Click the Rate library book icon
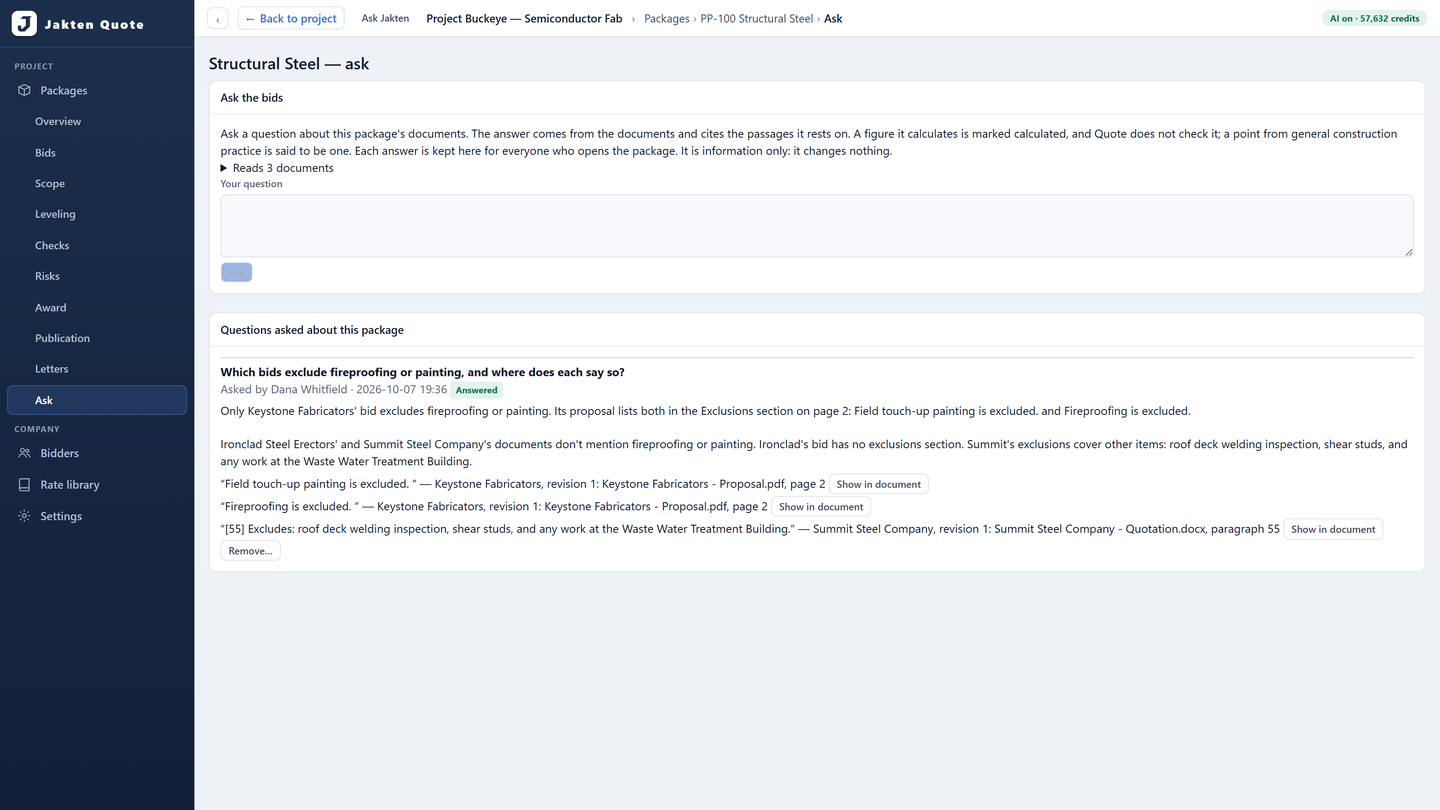This screenshot has width=1440, height=810. 25,485
